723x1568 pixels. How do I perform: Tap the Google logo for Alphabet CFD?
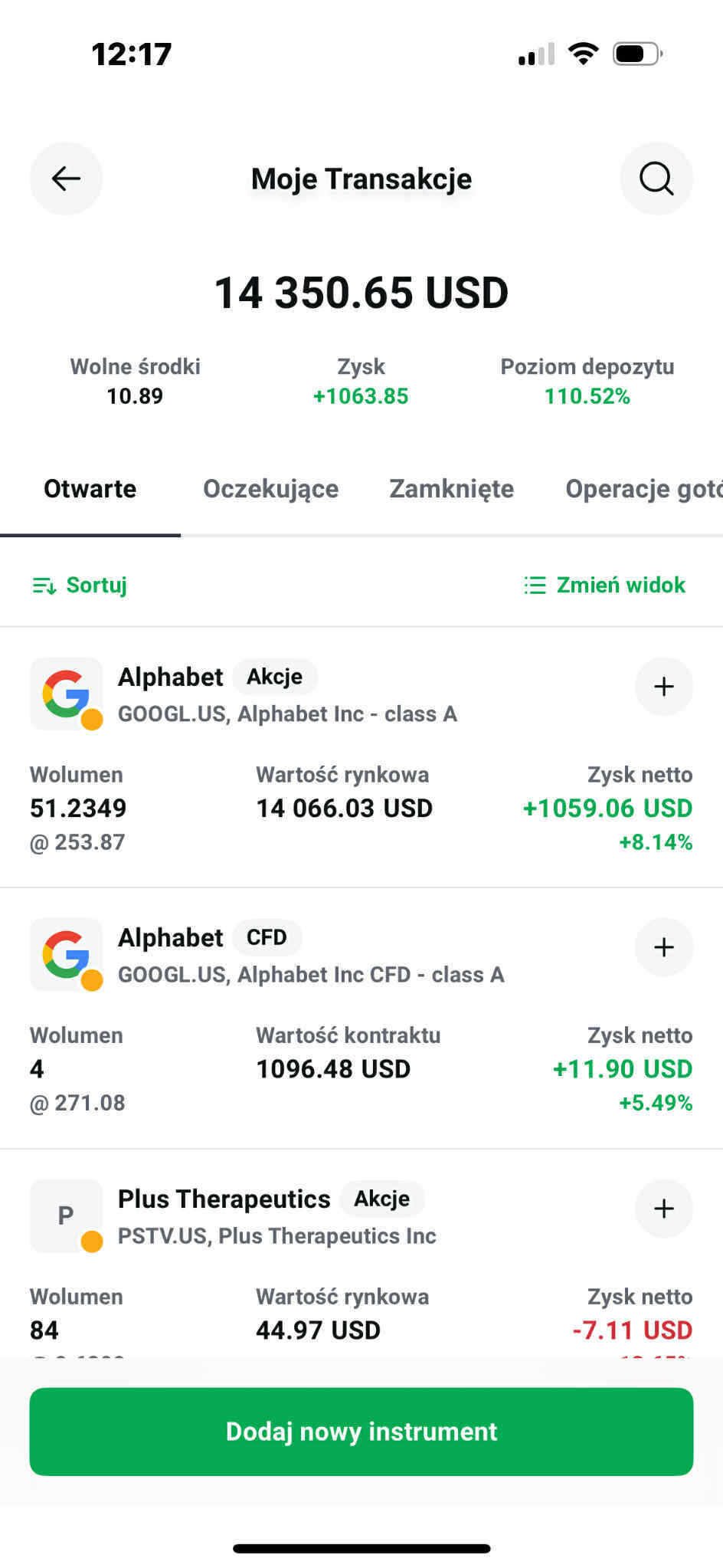66,954
